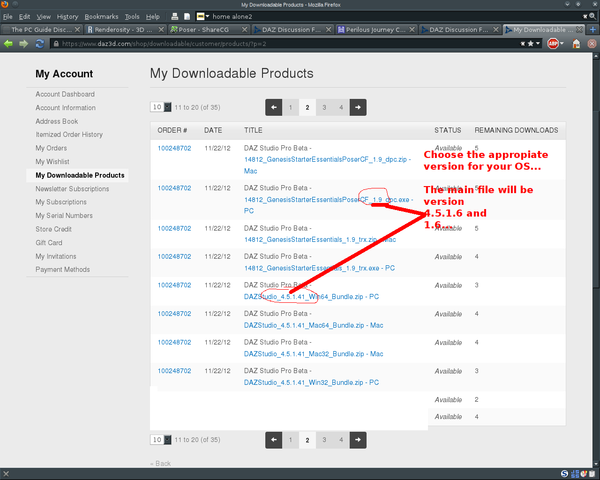Click the search field containing home alone2
Screen dimensions: 600x480
pyautogui.click(x=394, y=16)
